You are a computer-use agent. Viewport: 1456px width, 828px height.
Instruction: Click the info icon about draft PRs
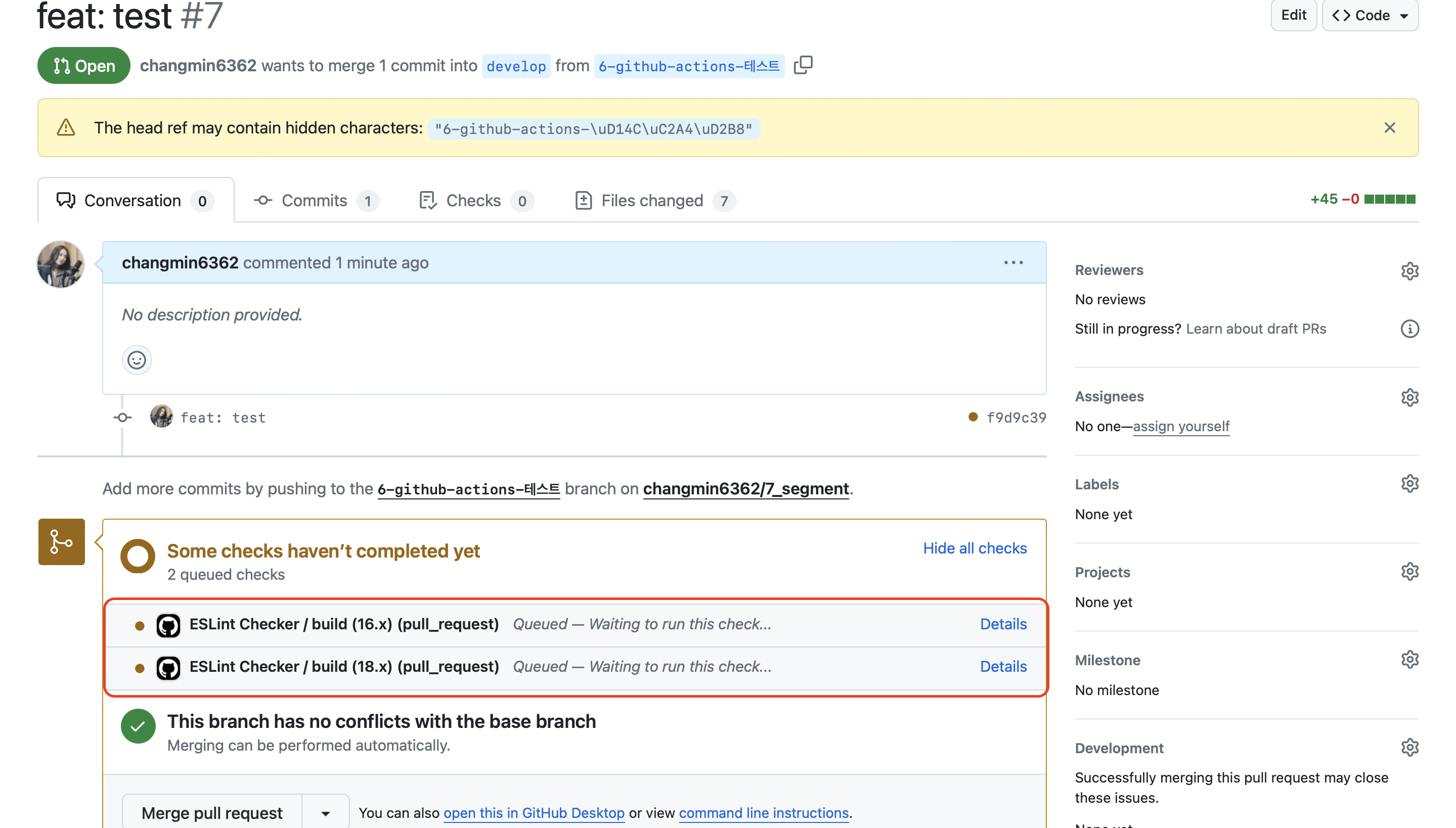point(1409,329)
